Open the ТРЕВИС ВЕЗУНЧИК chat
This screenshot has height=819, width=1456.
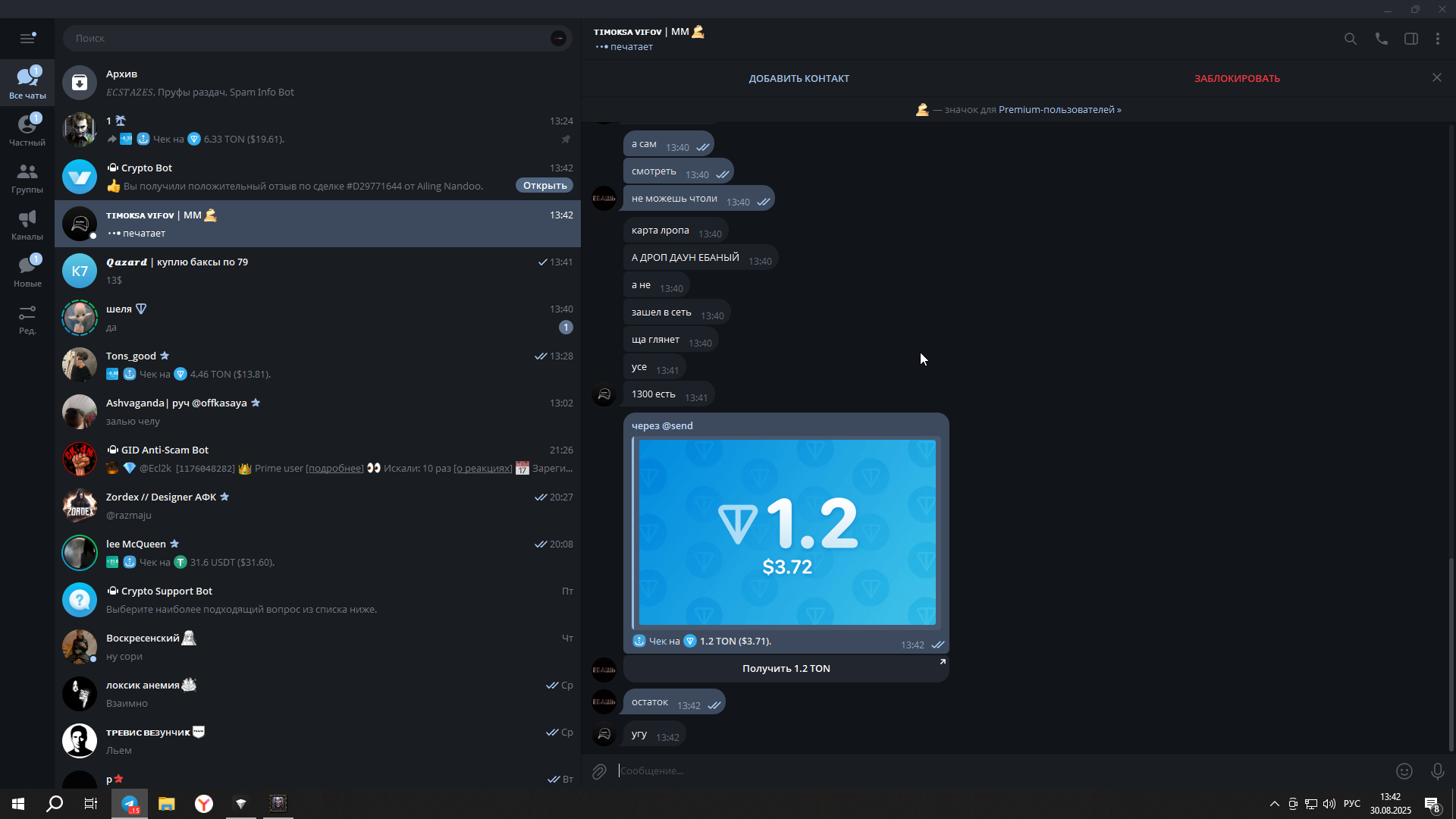[x=318, y=741]
